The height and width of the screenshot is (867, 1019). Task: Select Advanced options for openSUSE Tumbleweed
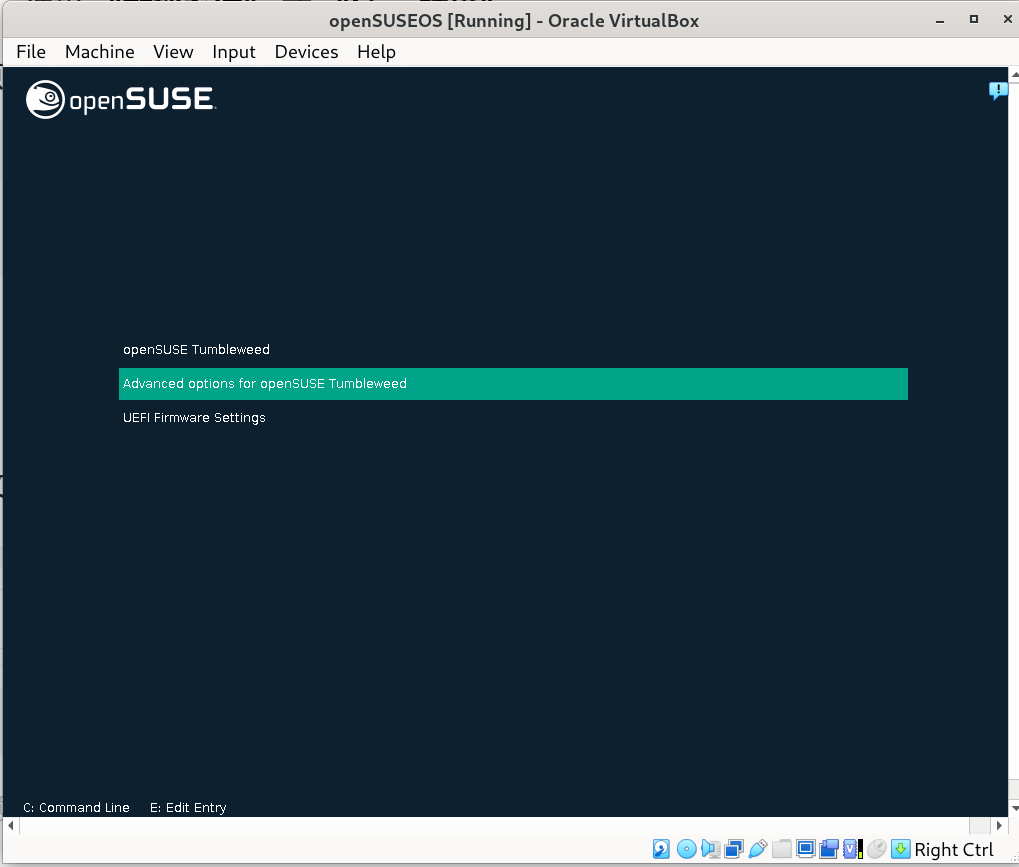513,384
